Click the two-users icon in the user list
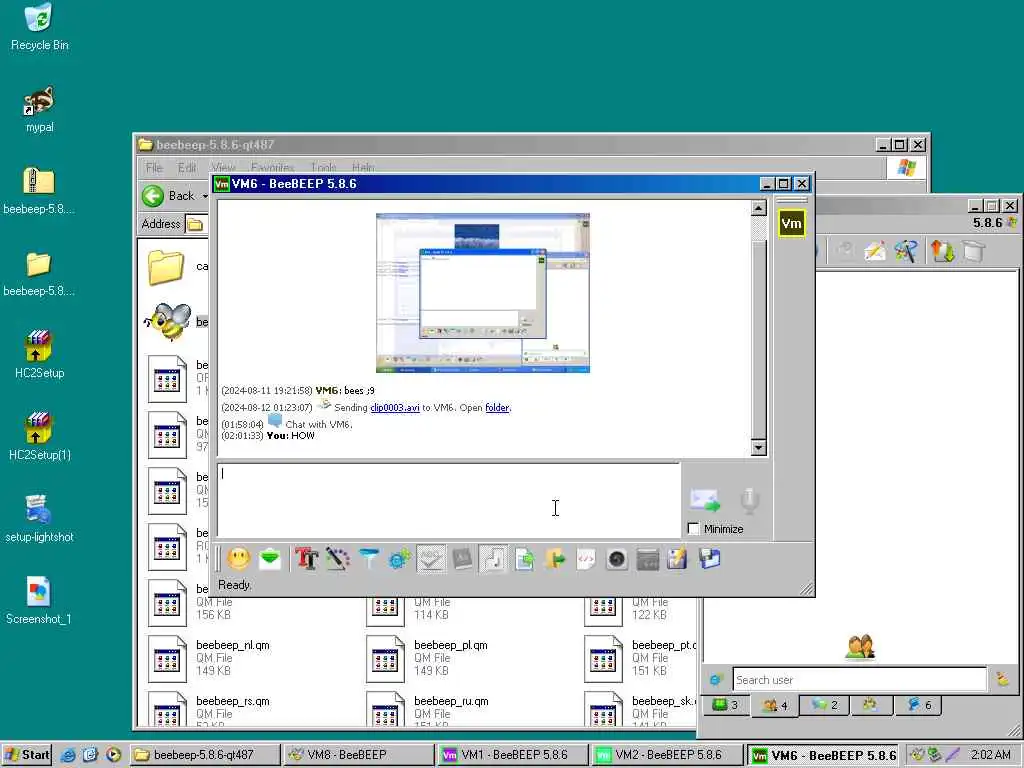The width and height of the screenshot is (1024, 768). tap(860, 647)
